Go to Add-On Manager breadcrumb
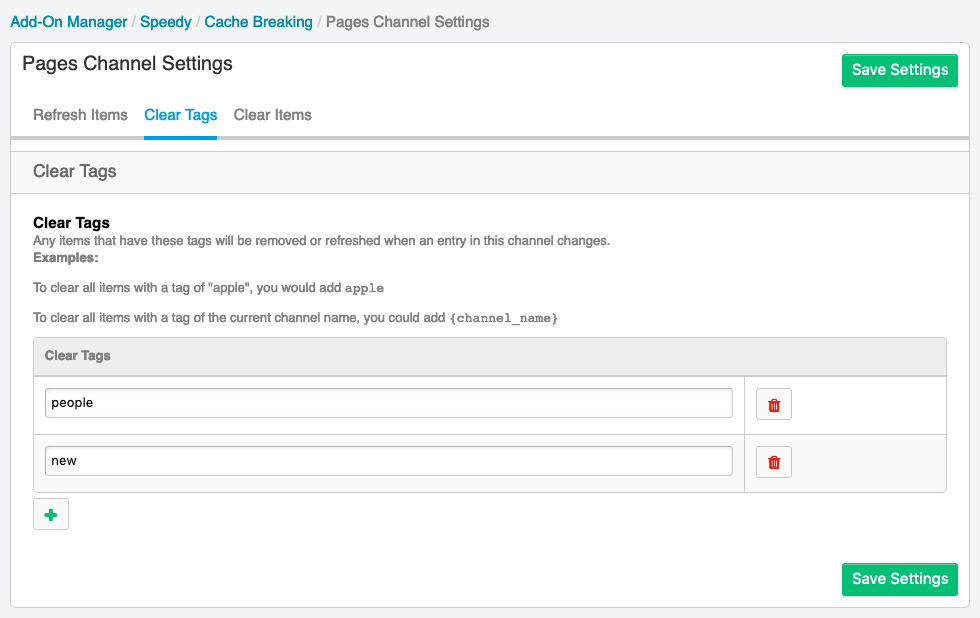 (69, 22)
